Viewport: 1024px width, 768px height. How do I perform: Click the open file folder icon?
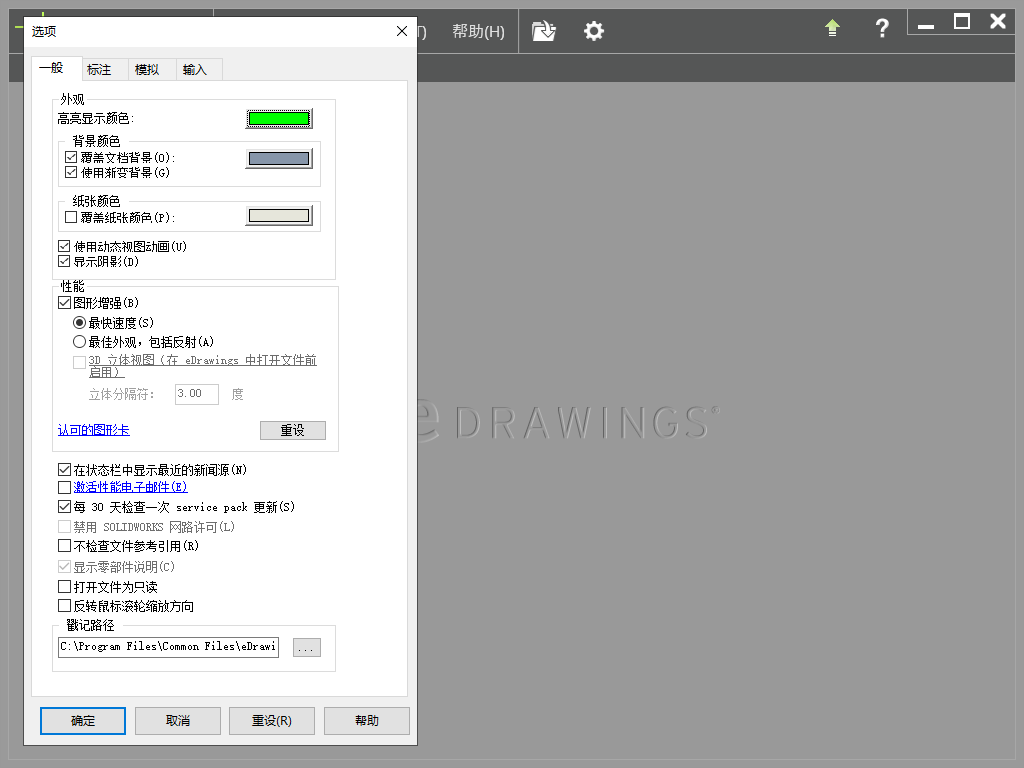(543, 31)
